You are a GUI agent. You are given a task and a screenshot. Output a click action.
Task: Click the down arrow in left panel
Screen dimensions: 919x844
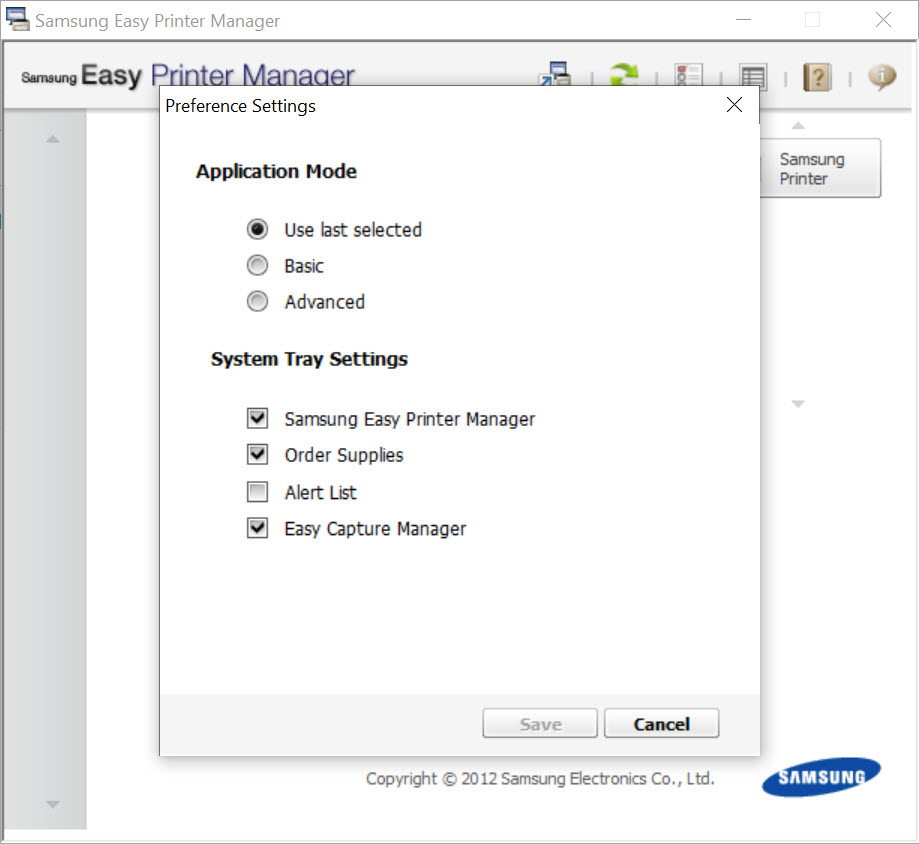(x=53, y=804)
